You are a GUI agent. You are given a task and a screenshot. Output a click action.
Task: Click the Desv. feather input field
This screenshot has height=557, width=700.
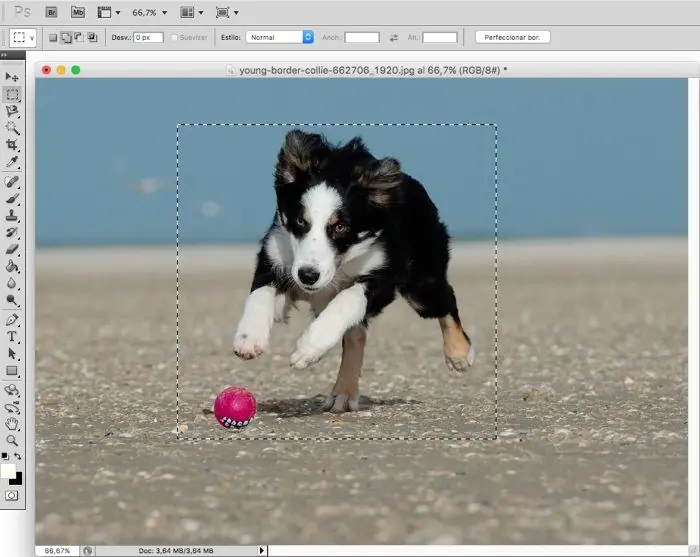click(x=148, y=37)
